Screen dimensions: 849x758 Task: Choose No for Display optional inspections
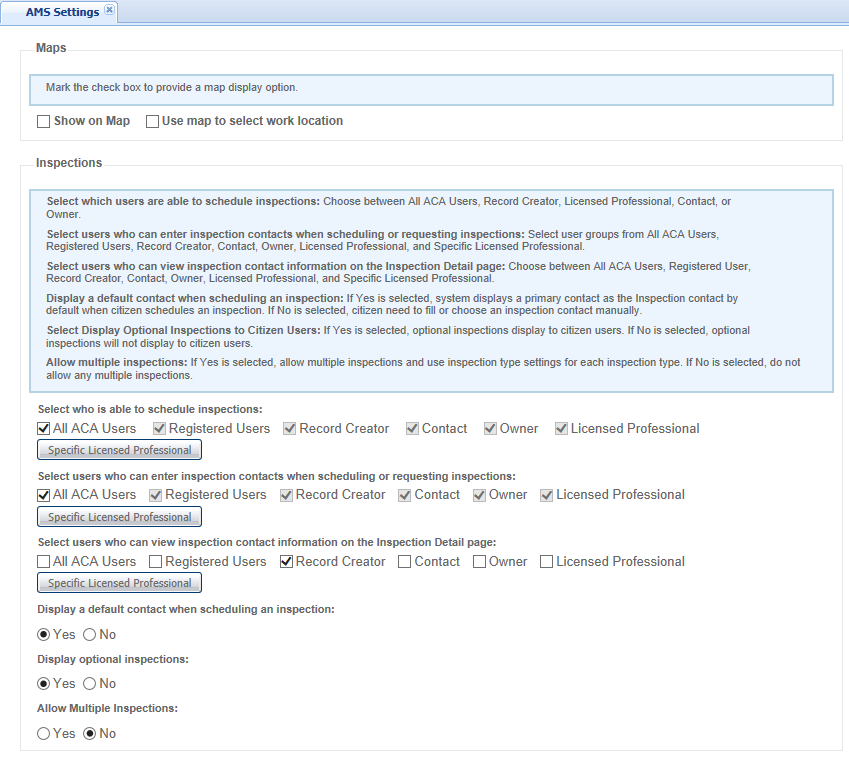pos(90,684)
